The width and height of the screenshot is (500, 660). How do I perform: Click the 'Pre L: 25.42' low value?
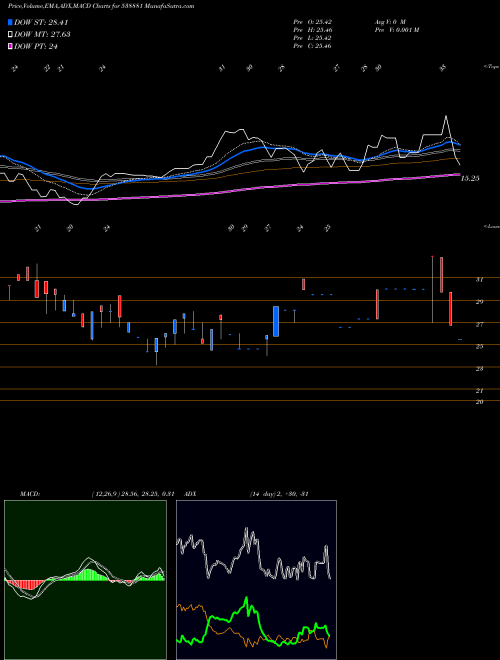[312, 37]
